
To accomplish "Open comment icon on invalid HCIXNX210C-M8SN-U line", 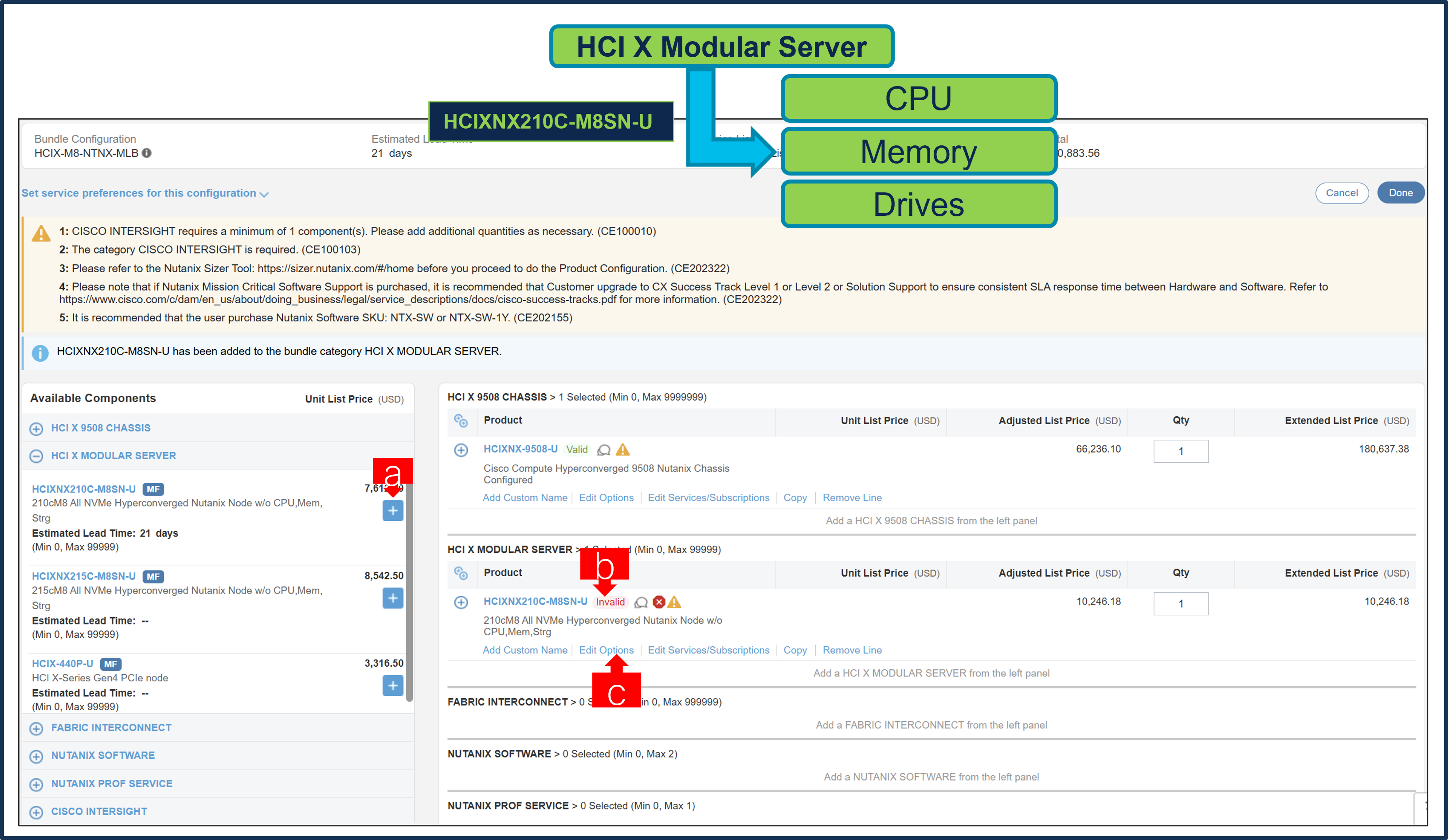I will [640, 602].
